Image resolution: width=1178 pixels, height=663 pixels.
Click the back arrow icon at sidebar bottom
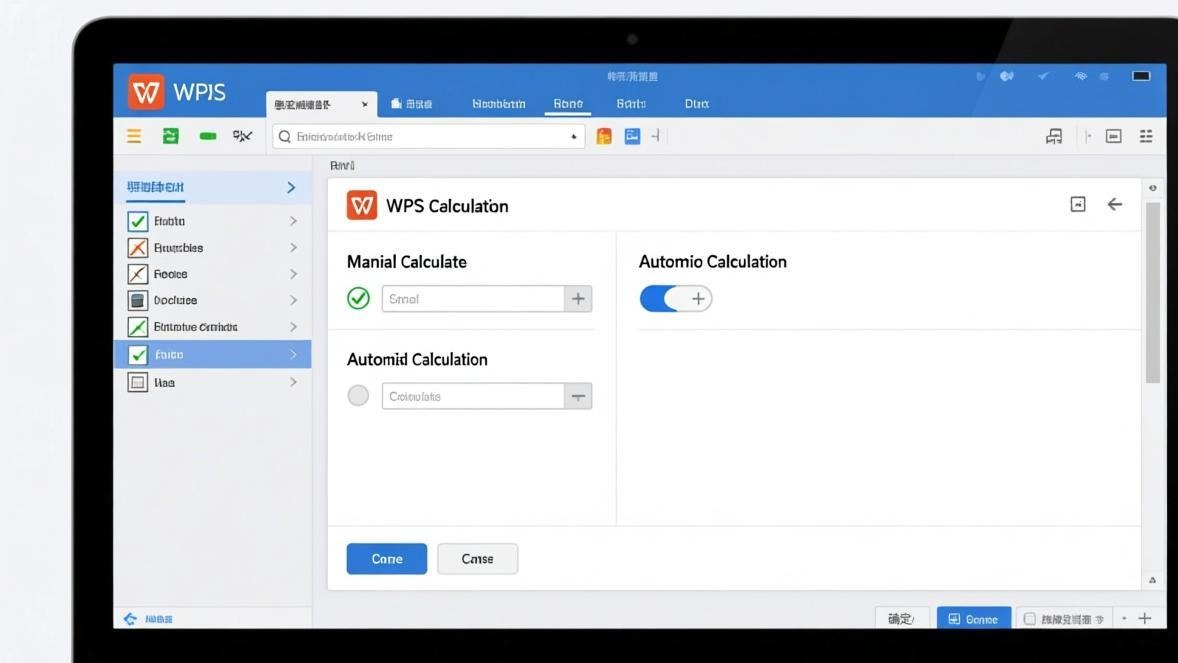131,619
